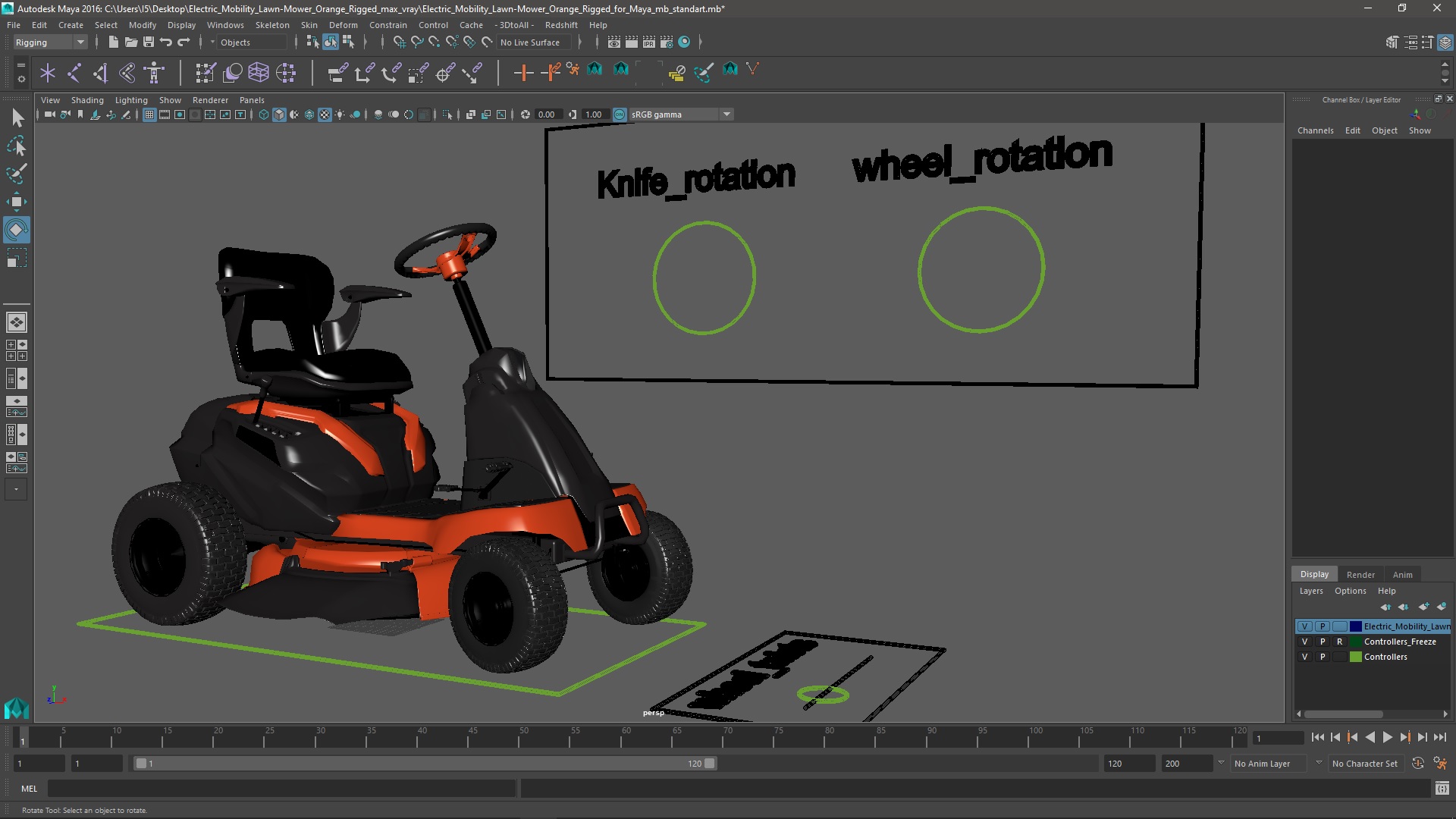Viewport: 1456px width, 819px height.
Task: Open the Render View window
Action: (x=613, y=42)
